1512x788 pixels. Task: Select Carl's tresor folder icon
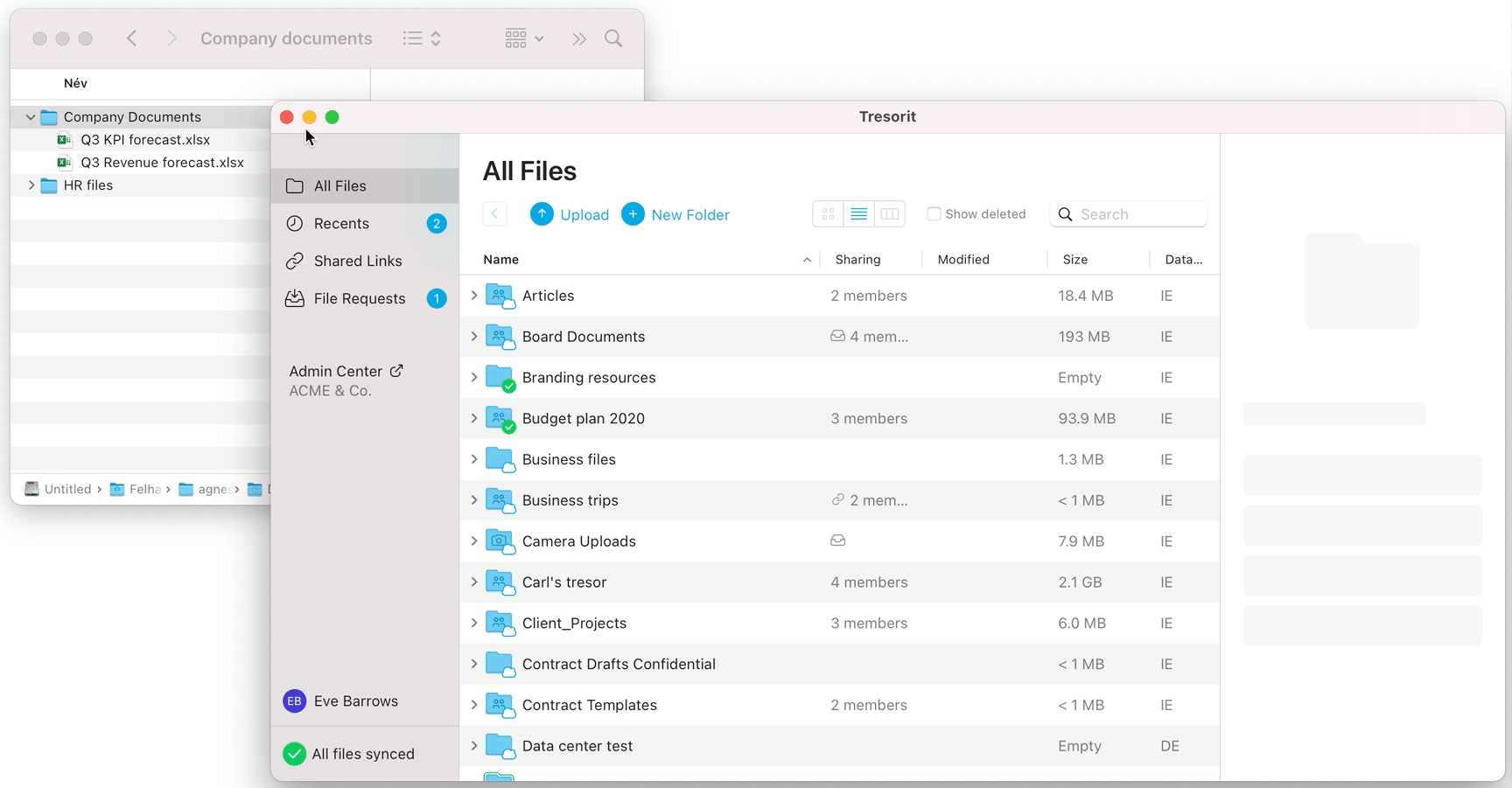pos(500,582)
